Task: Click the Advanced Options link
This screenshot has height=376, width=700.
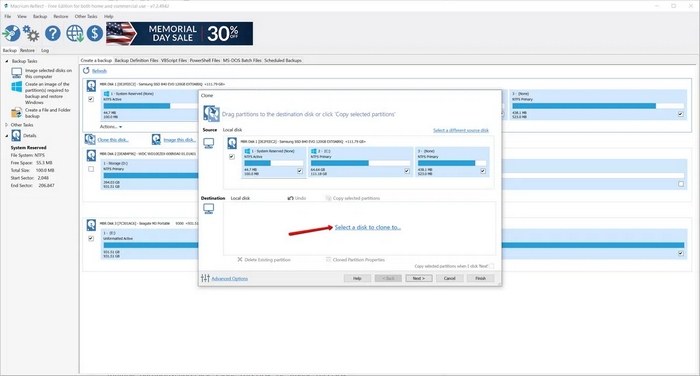Action: coord(229,279)
